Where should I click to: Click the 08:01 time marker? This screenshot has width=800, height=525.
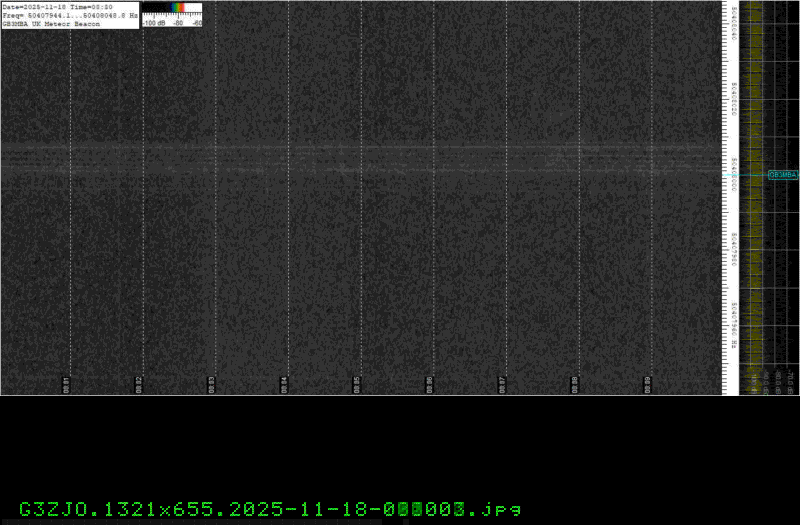[67, 383]
